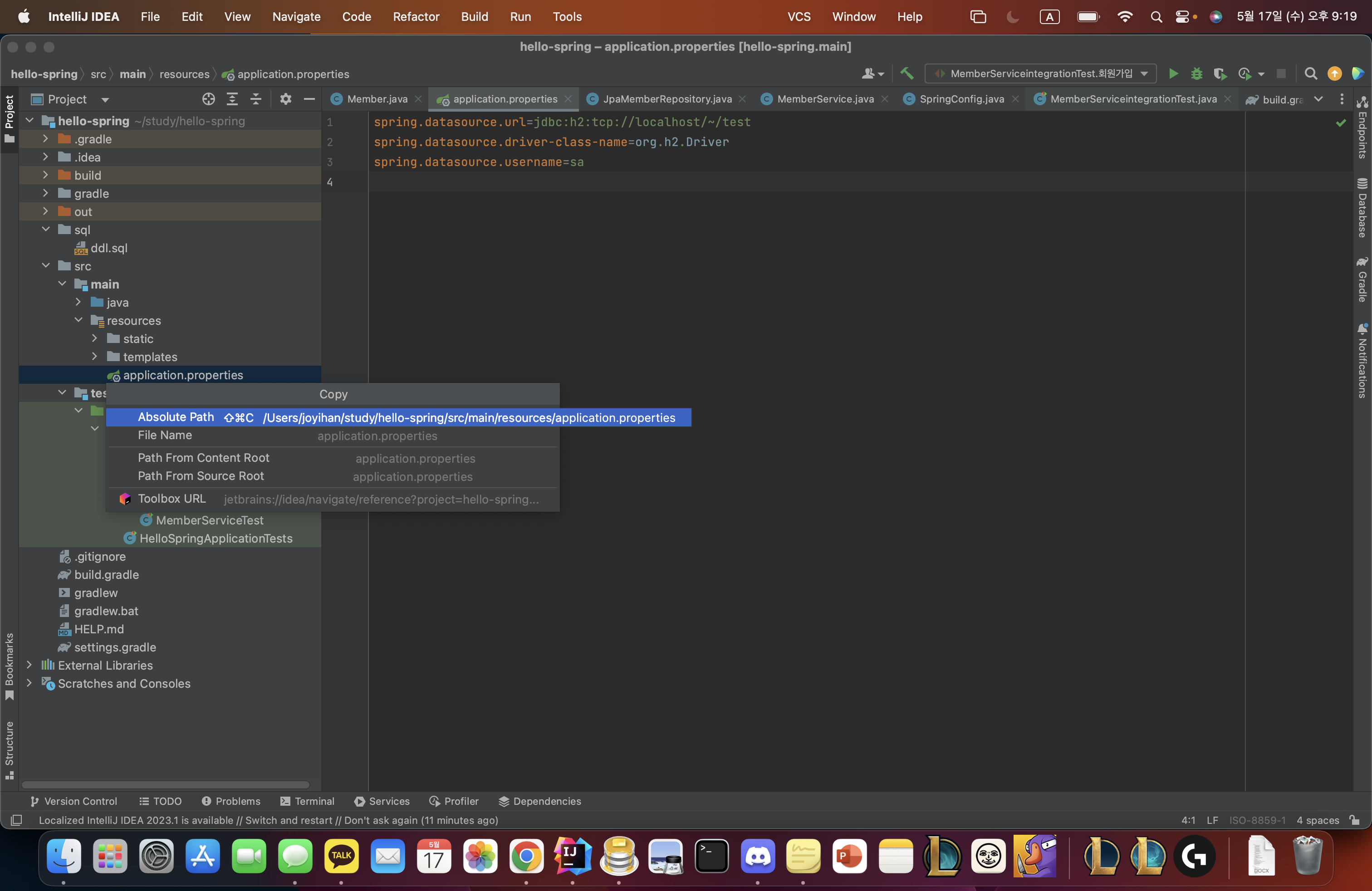The height and width of the screenshot is (891, 1372).
Task: Expand the java folder
Action: click(78, 302)
